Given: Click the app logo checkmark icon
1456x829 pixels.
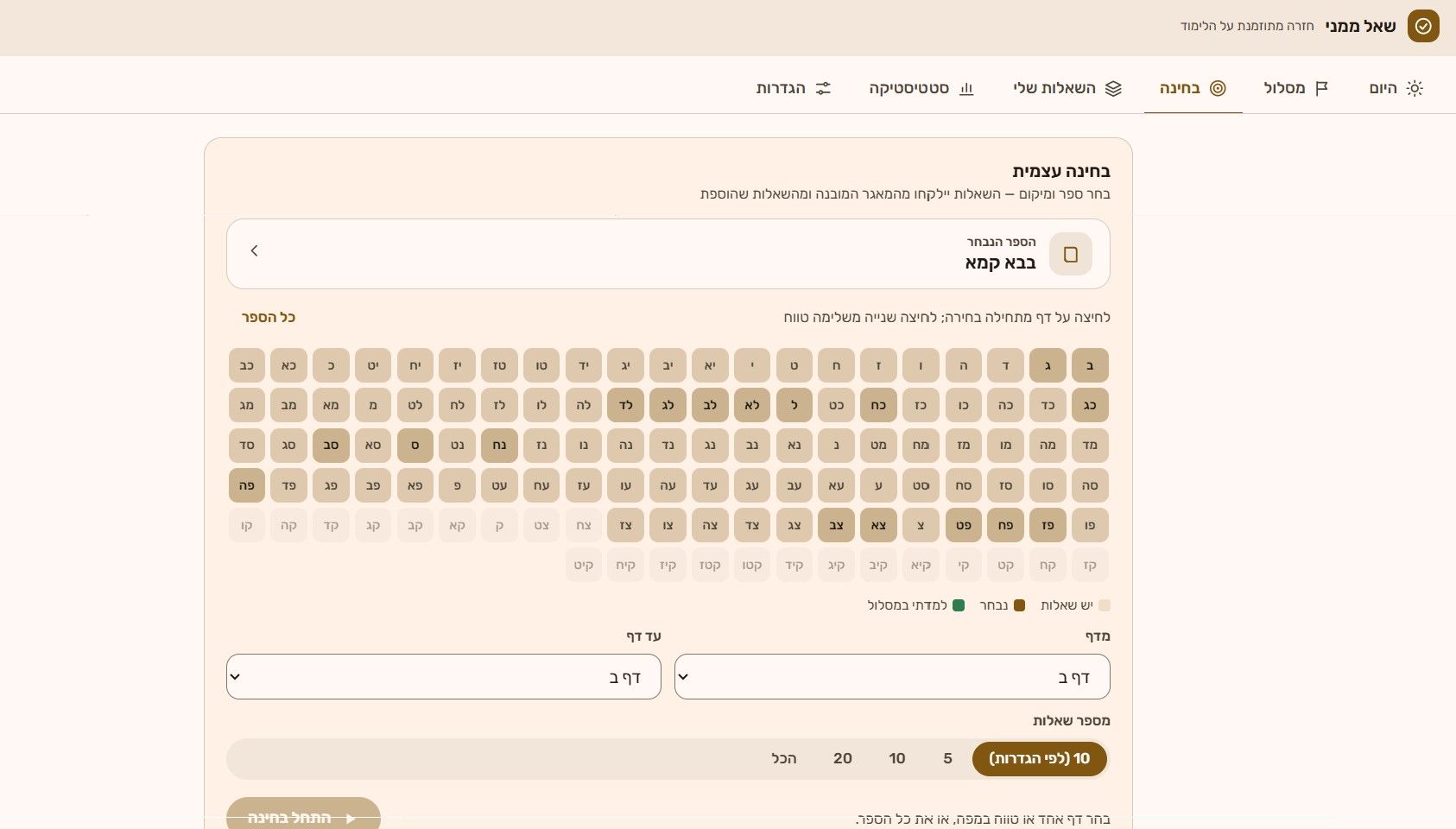Looking at the screenshot, I should pyautogui.click(x=1423, y=26).
